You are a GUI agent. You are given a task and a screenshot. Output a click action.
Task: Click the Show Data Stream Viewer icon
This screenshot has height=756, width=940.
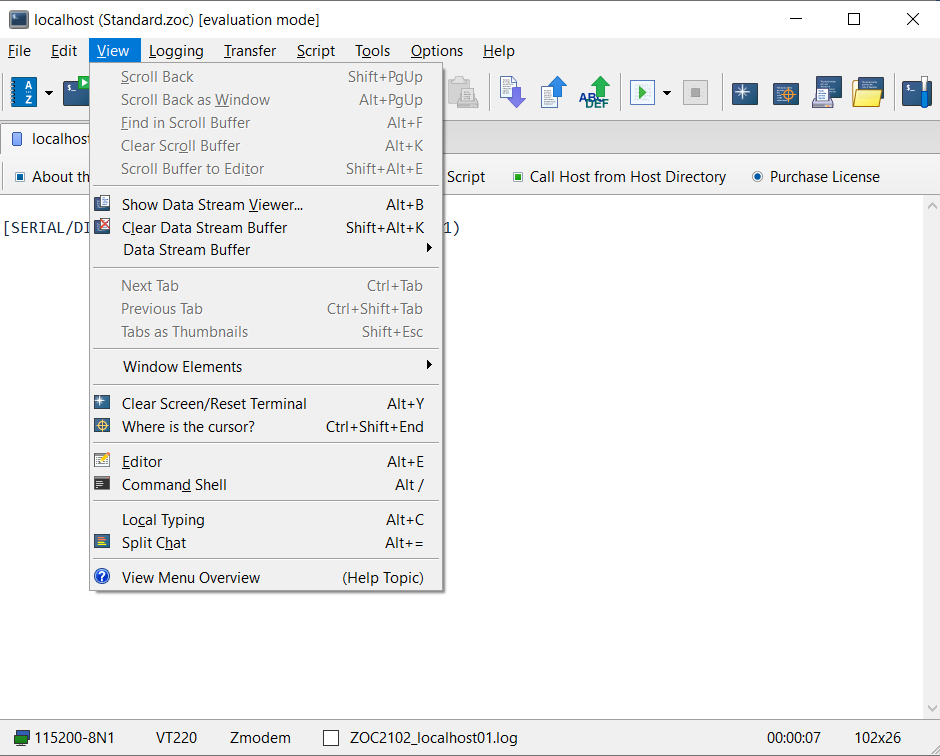point(103,203)
